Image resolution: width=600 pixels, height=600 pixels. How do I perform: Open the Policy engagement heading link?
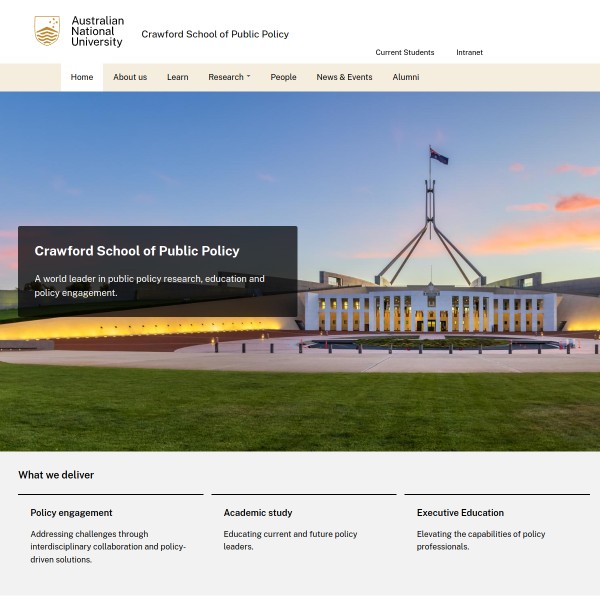coord(71,513)
